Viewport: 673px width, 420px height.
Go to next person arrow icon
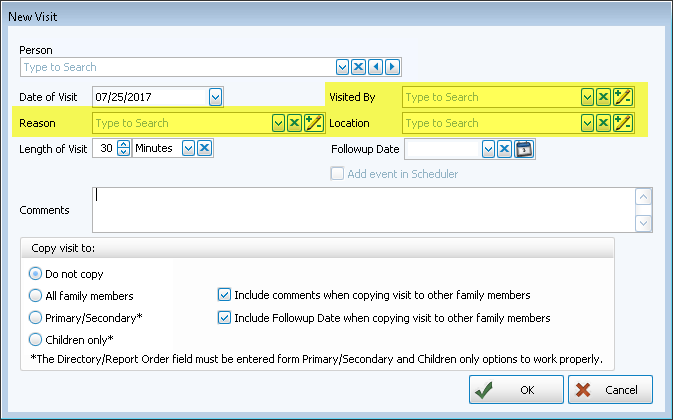pyautogui.click(x=392, y=67)
